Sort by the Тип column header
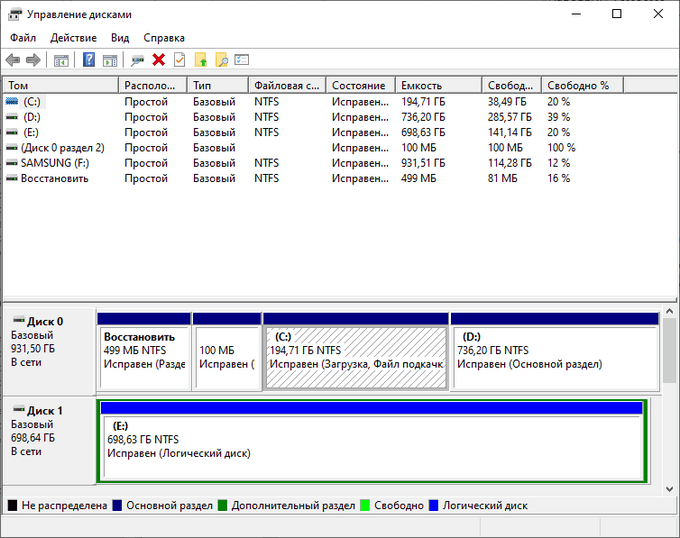 (218, 85)
